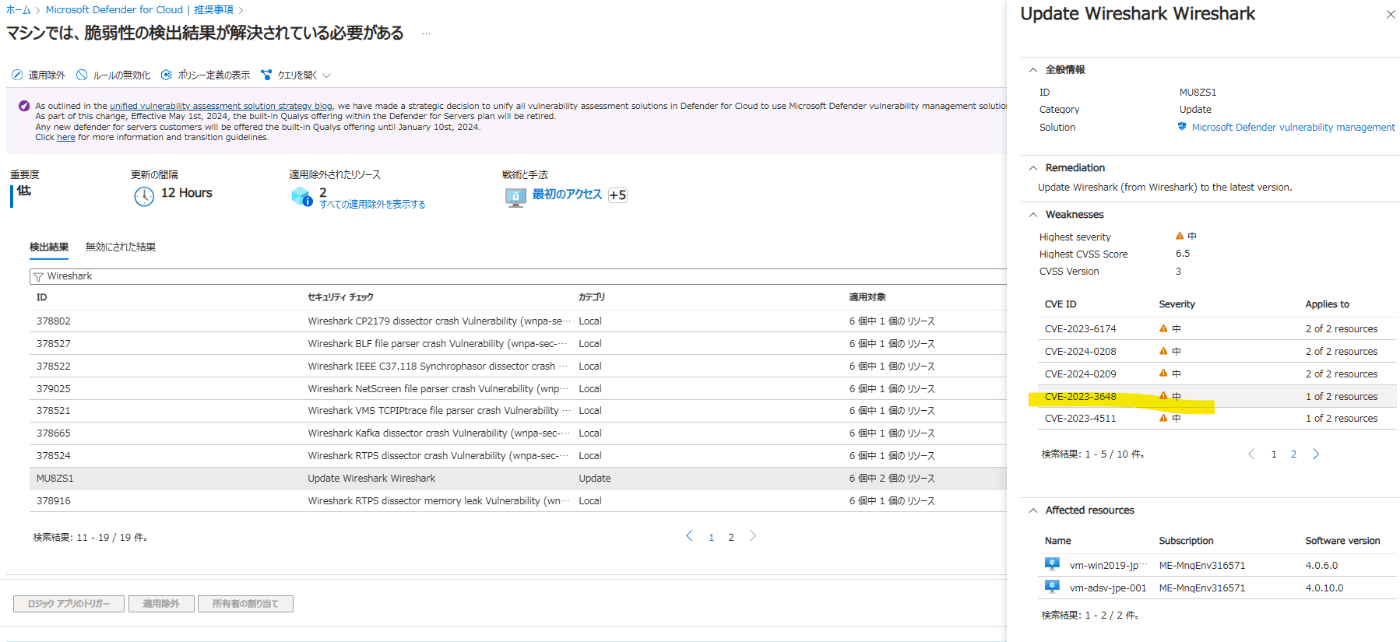
Task: Go to previous page of CVE list
Action: click(x=1251, y=453)
